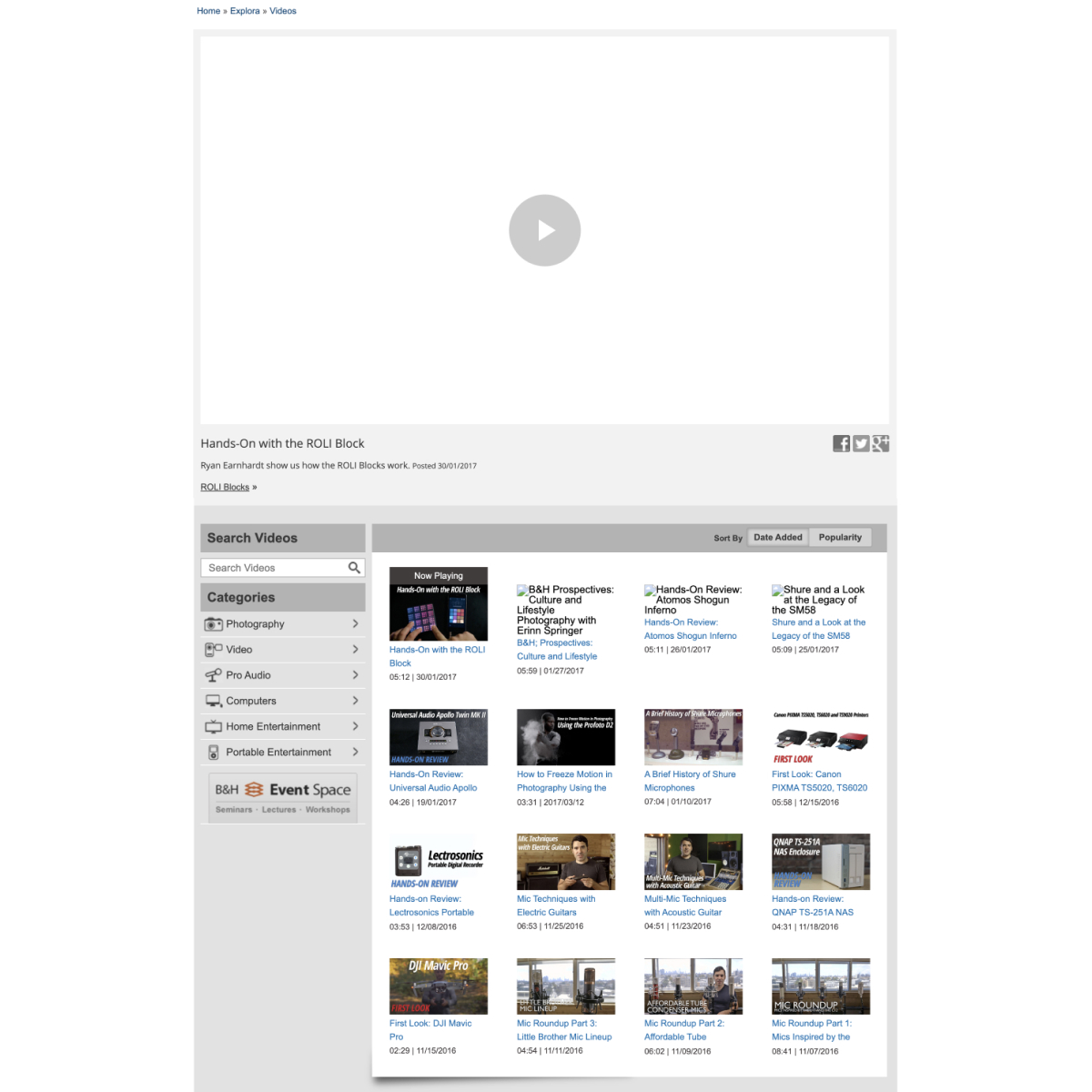Image resolution: width=1092 pixels, height=1092 pixels.
Task: Open Atomos Shogun Inferno review thumbnail
Action: coord(693,600)
